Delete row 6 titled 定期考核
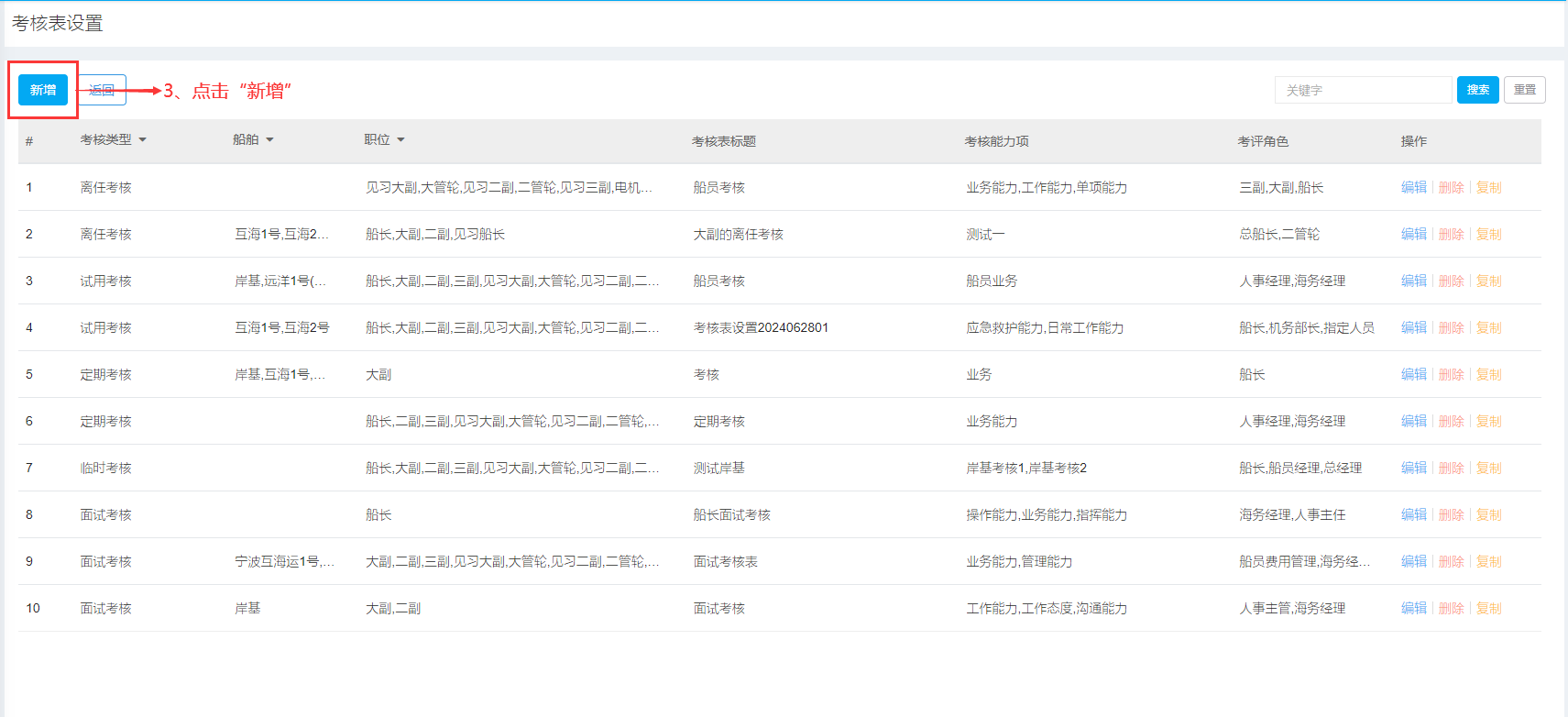 tap(1451, 421)
